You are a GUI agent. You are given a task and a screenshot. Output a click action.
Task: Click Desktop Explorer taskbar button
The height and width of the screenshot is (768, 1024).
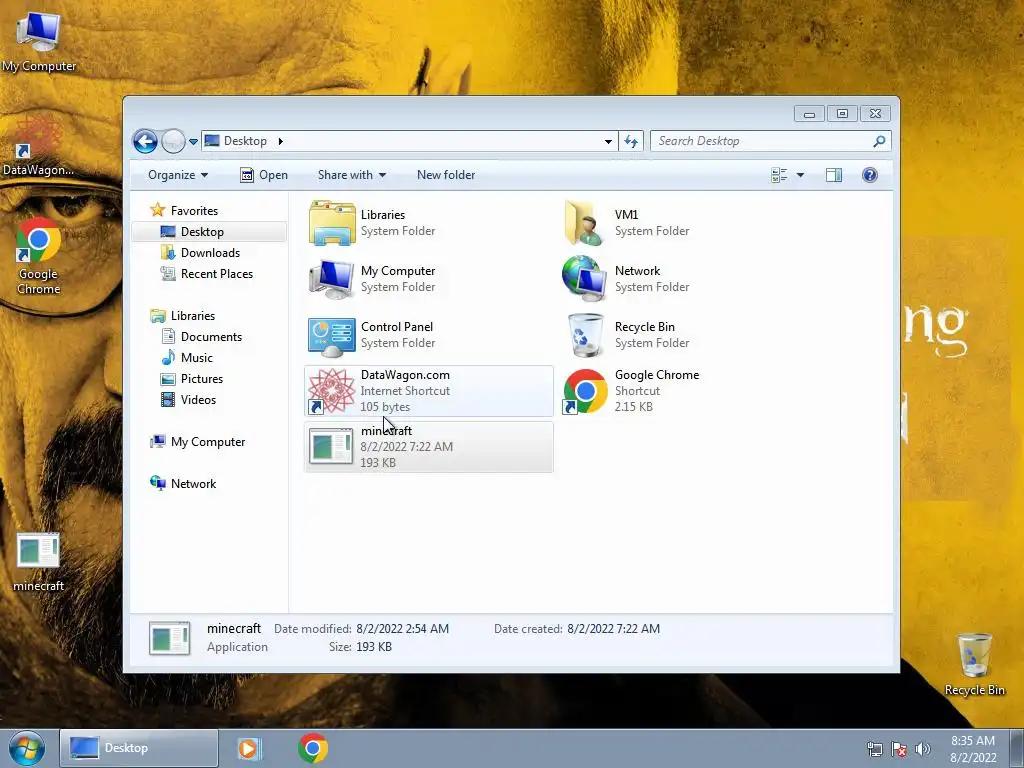pos(138,748)
